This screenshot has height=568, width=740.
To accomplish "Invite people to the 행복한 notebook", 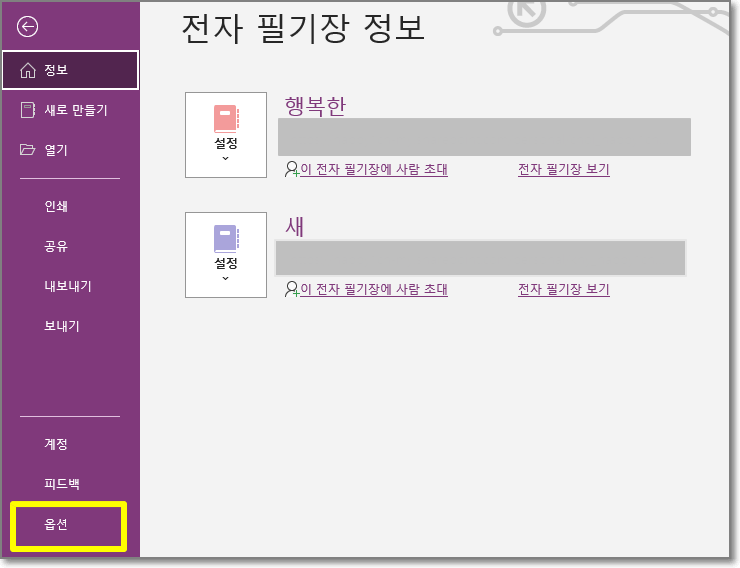I will pyautogui.click(x=374, y=169).
